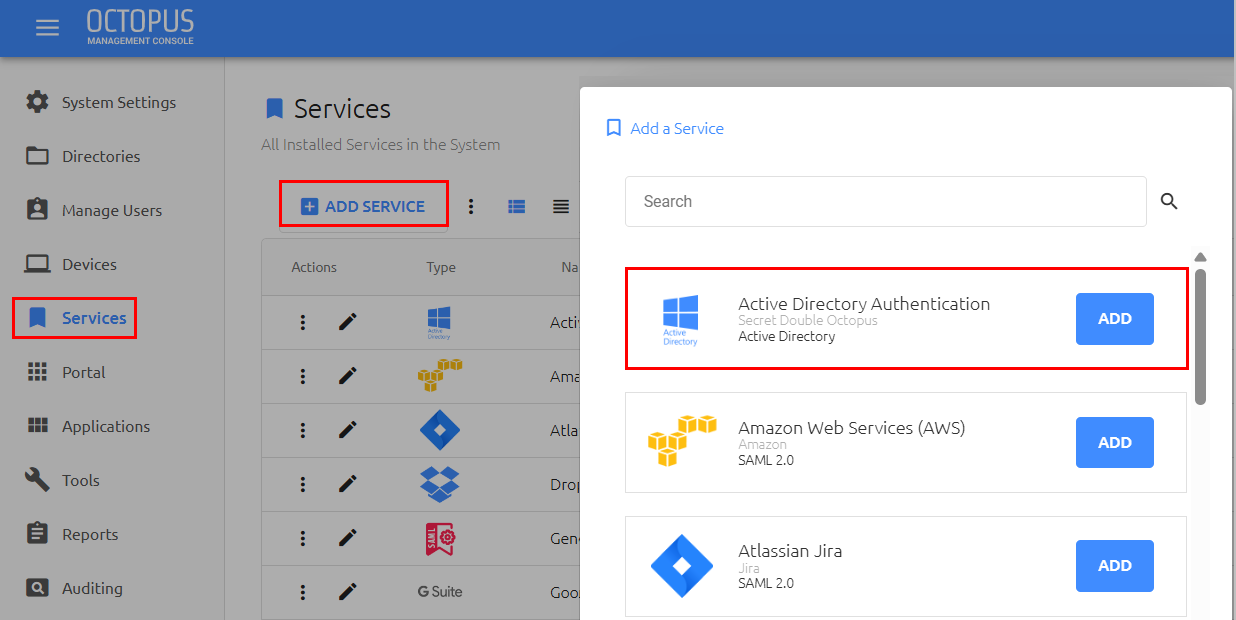Image resolution: width=1236 pixels, height=620 pixels.
Task: Switch to detailed list view icon
Action: click(x=517, y=206)
